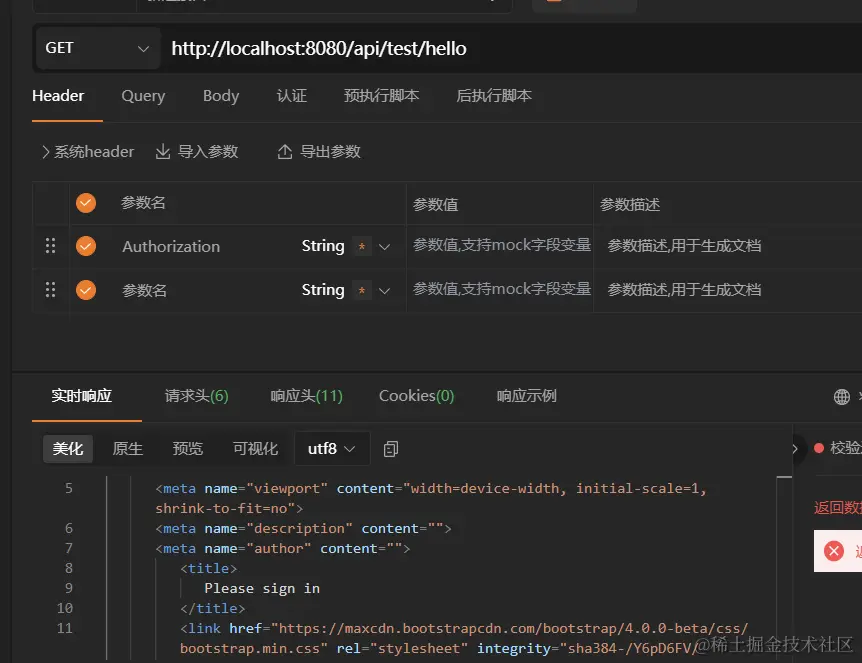
Task: Toggle the Authorization row checkbox
Action: [x=86, y=246]
